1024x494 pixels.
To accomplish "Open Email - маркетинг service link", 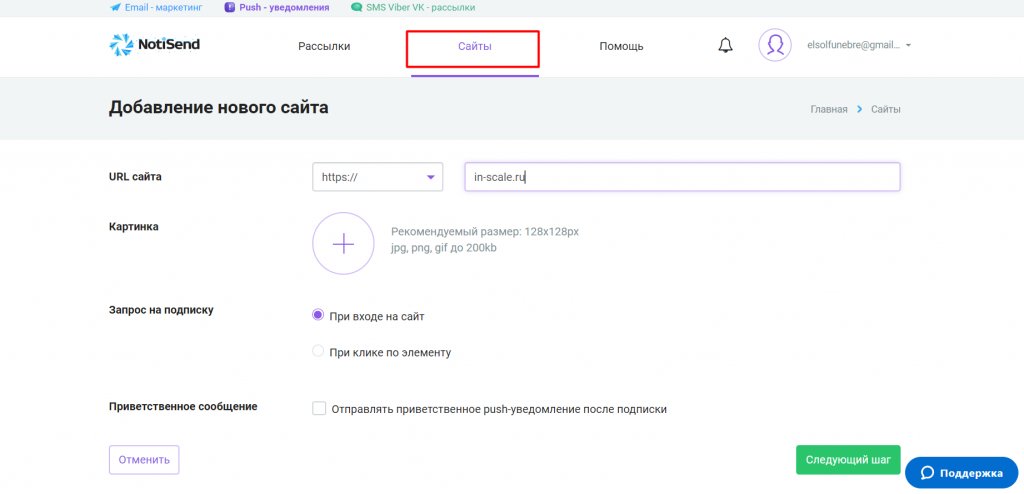I will pos(156,8).
